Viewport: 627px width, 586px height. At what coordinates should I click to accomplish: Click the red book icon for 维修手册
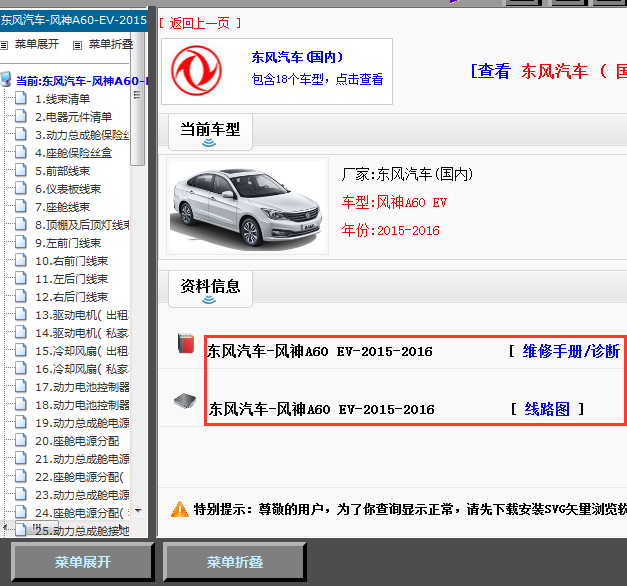[186, 343]
